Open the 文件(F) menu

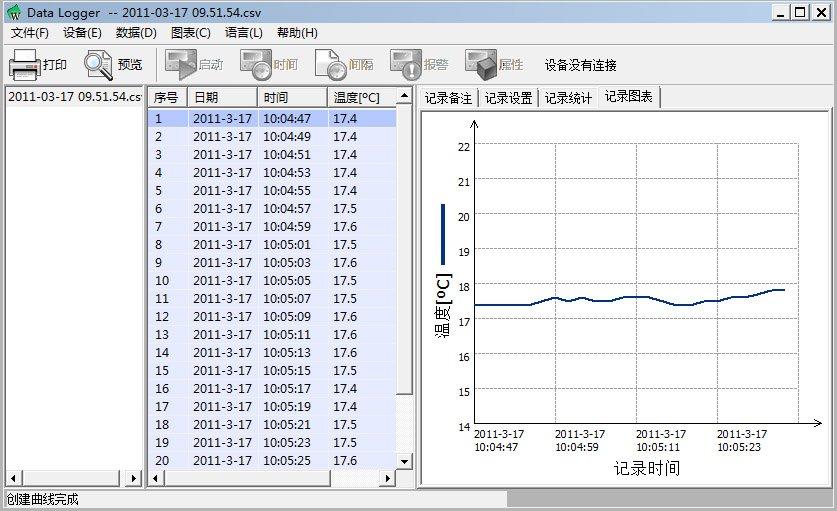[x=30, y=33]
